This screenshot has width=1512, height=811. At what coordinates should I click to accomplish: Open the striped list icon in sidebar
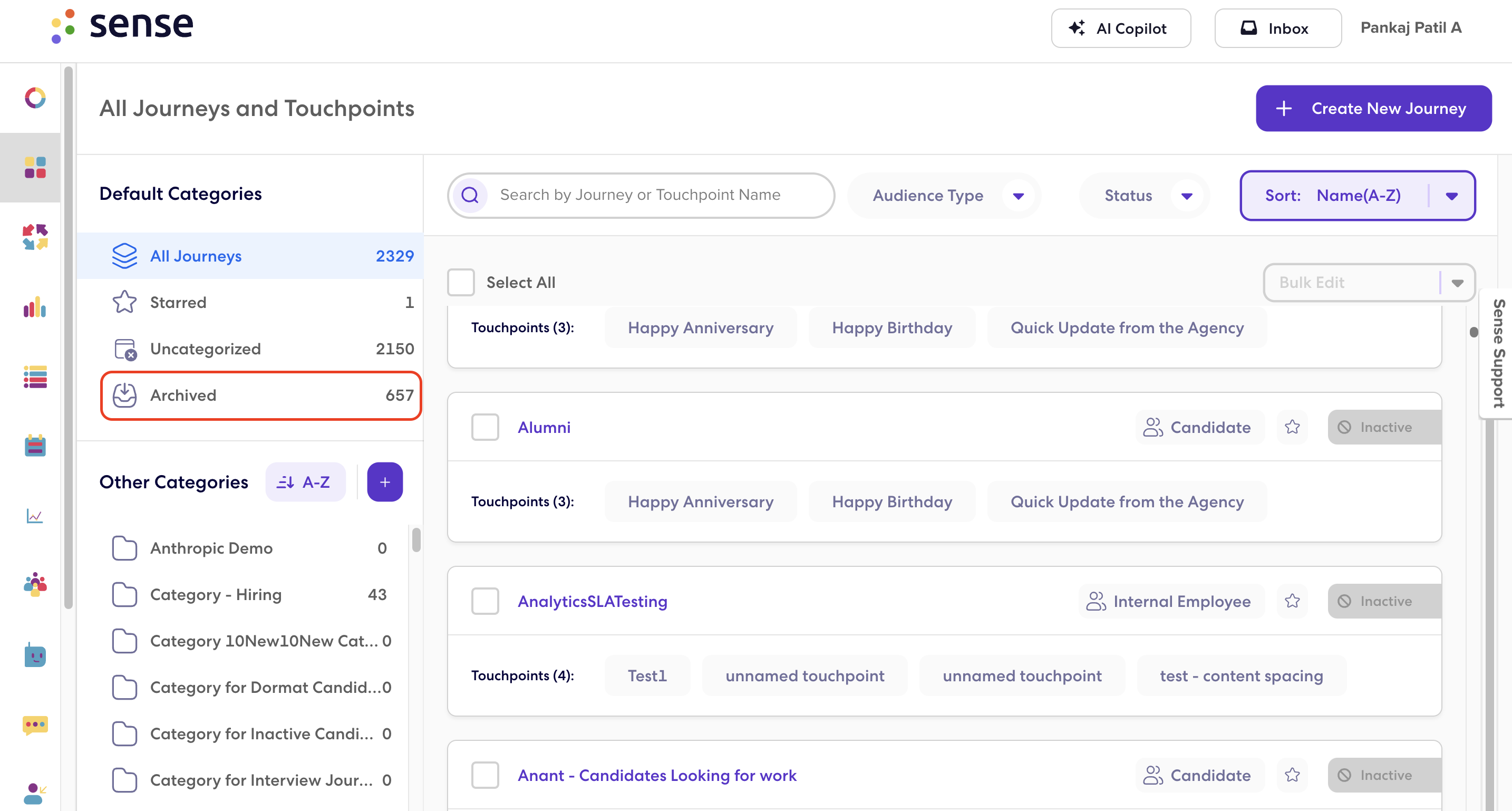(35, 376)
